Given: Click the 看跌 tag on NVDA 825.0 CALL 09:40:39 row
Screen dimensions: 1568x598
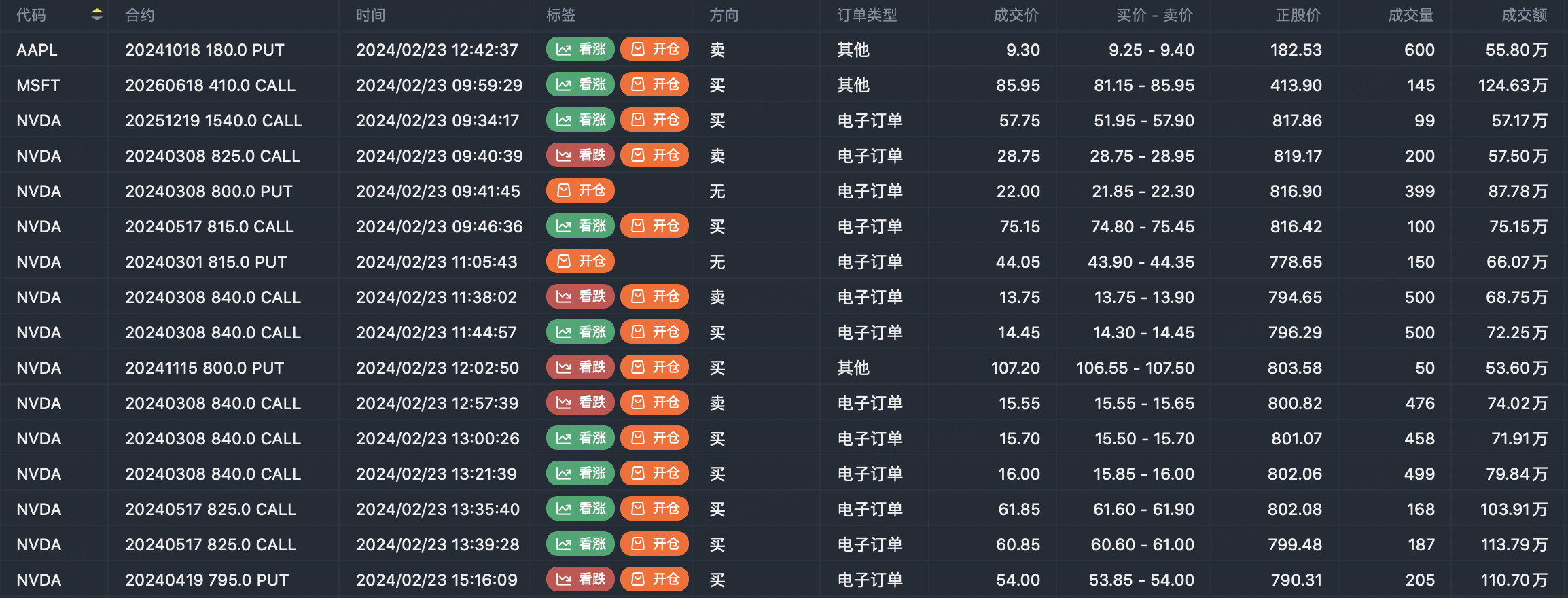Looking at the screenshot, I should point(580,156).
